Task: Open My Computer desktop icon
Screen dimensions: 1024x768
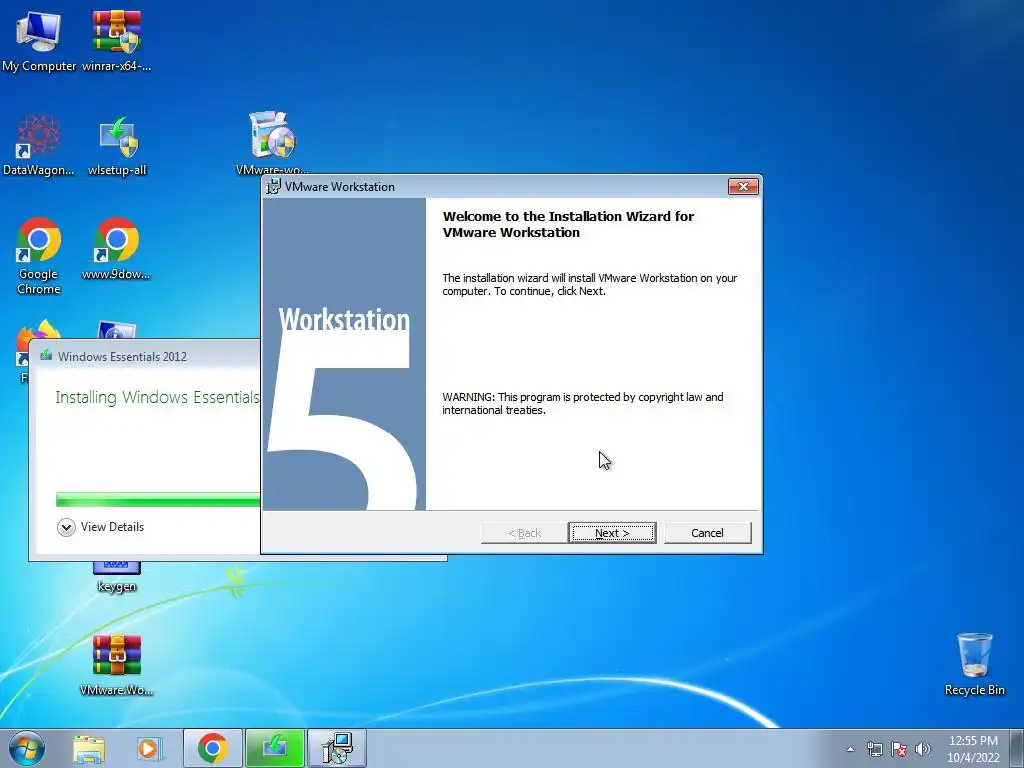Action: 39,39
